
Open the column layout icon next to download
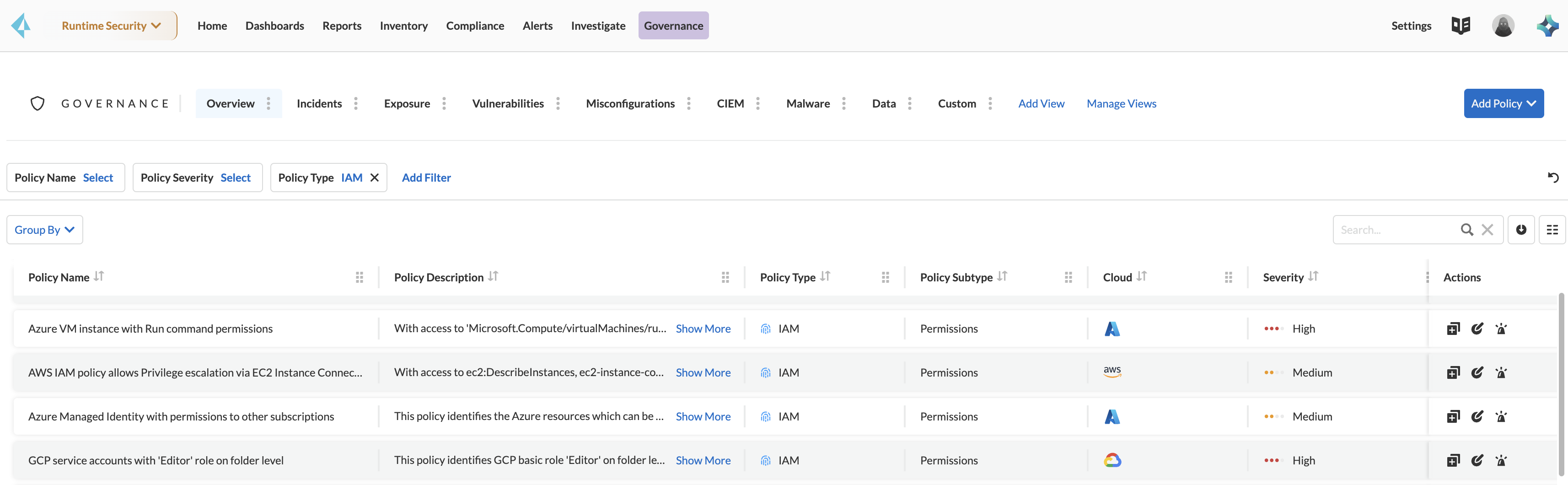[1552, 229]
